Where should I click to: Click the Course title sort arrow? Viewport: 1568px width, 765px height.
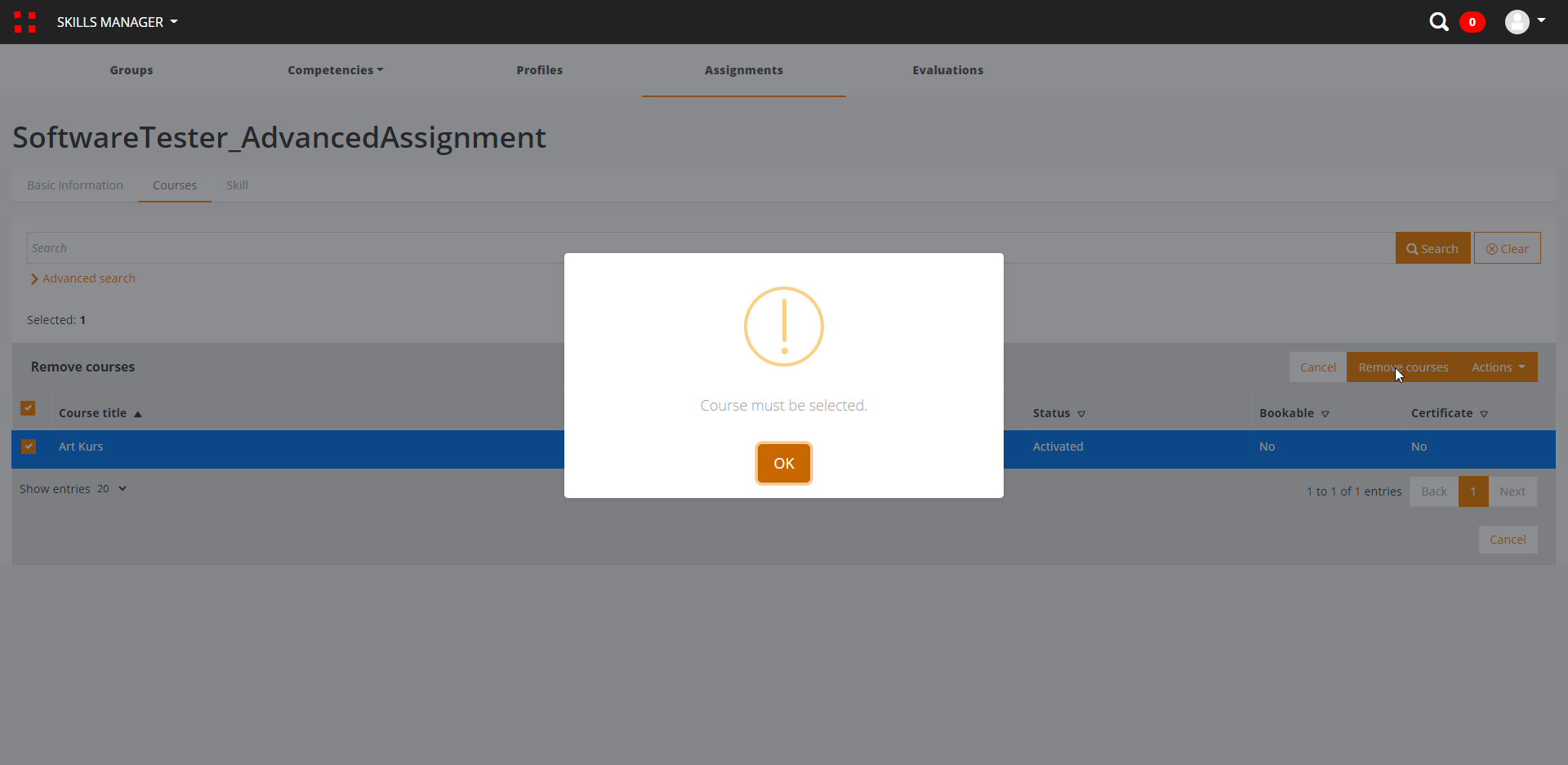pyautogui.click(x=138, y=414)
